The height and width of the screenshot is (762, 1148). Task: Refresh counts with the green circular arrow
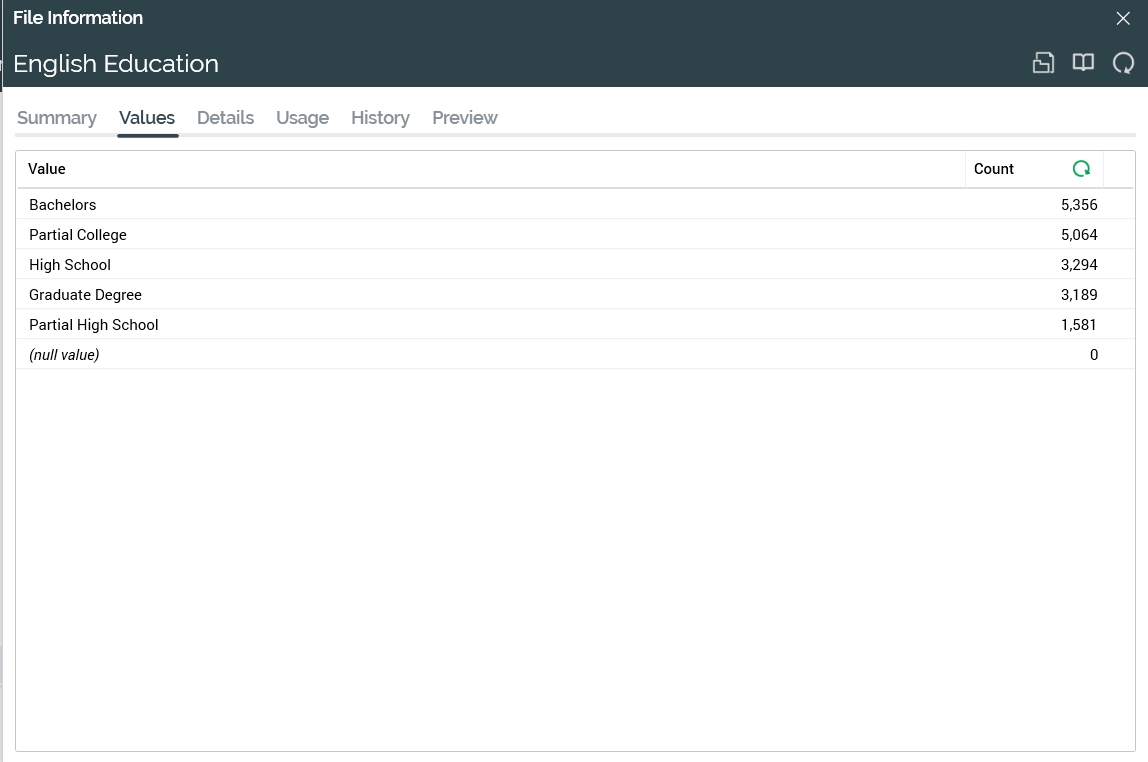1081,169
